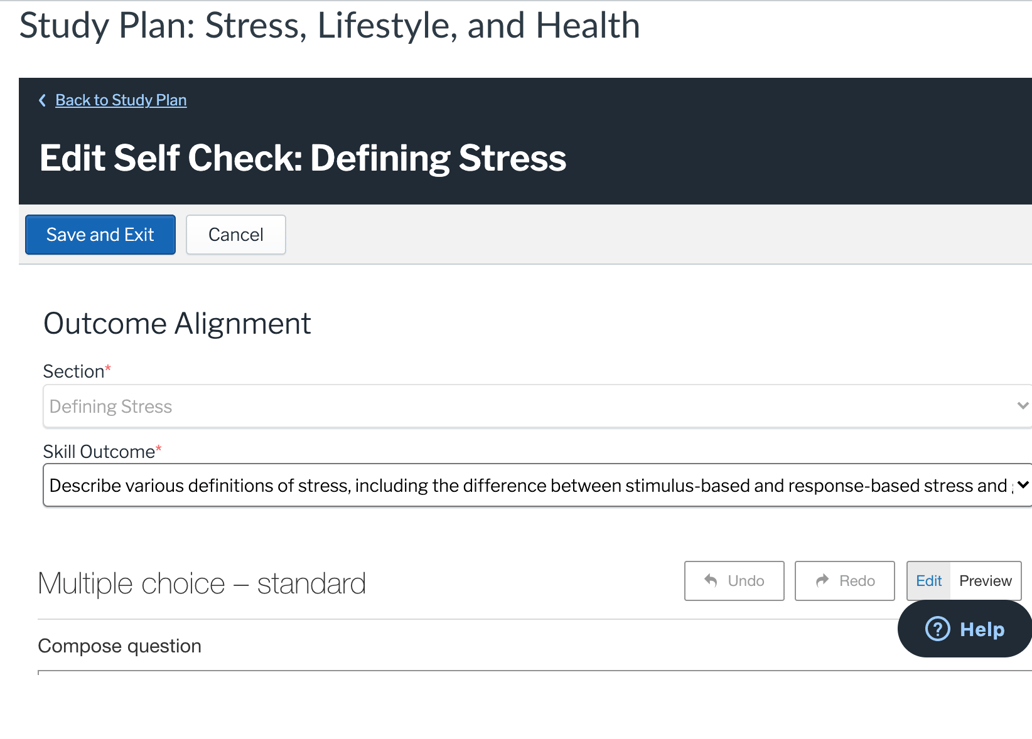Click the Undo button
The image size is (1032, 739).
(x=734, y=580)
